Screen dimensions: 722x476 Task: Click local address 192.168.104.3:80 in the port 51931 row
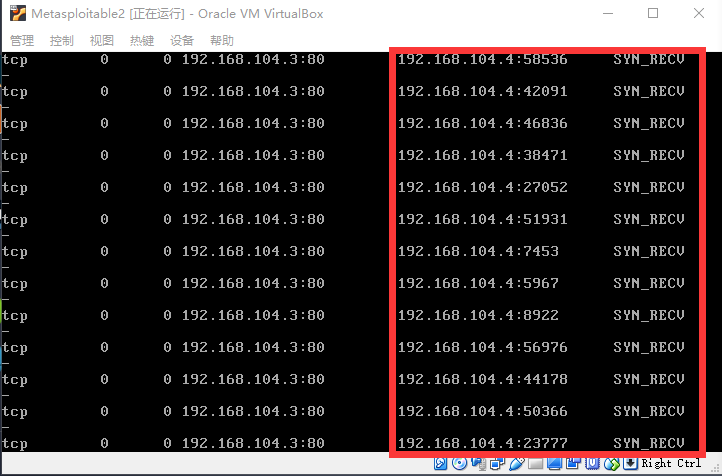tap(253, 219)
